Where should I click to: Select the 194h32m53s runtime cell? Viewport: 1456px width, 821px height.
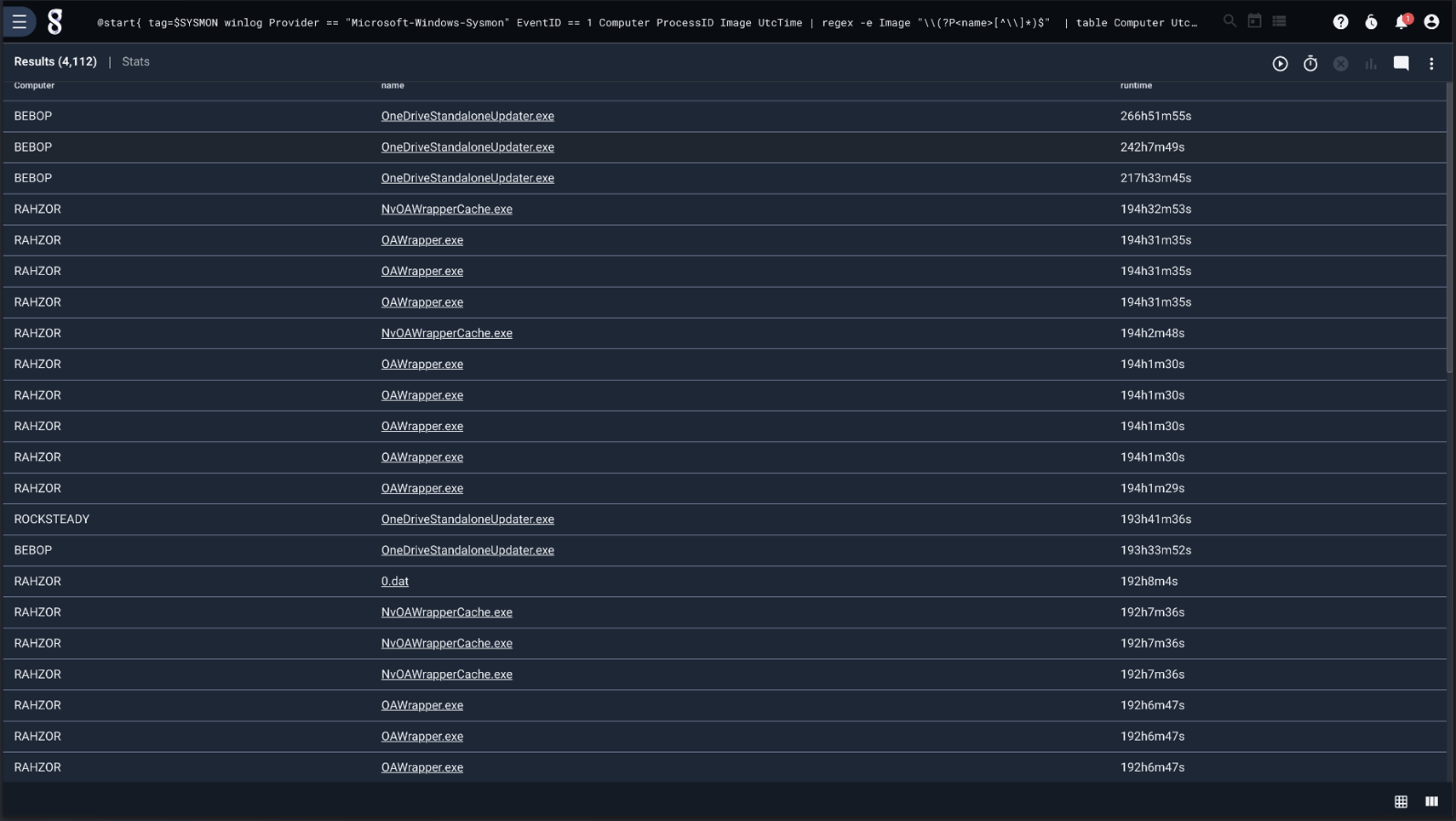pyautogui.click(x=1155, y=210)
